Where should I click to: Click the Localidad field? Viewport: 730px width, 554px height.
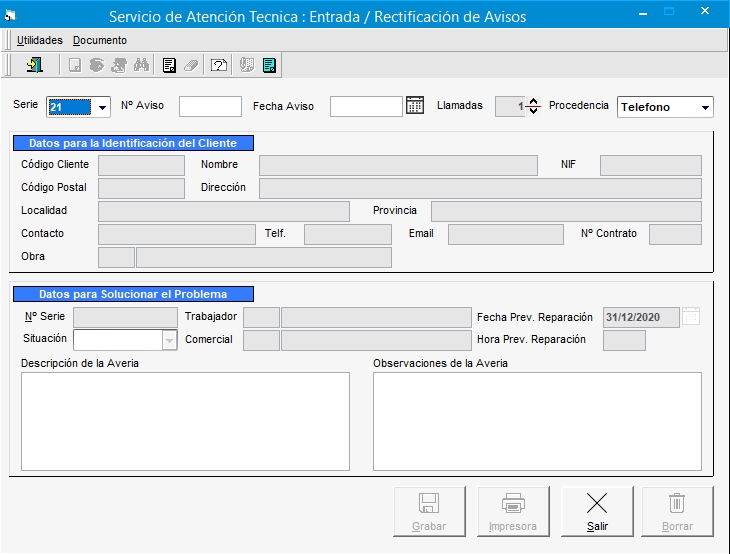[224, 211]
